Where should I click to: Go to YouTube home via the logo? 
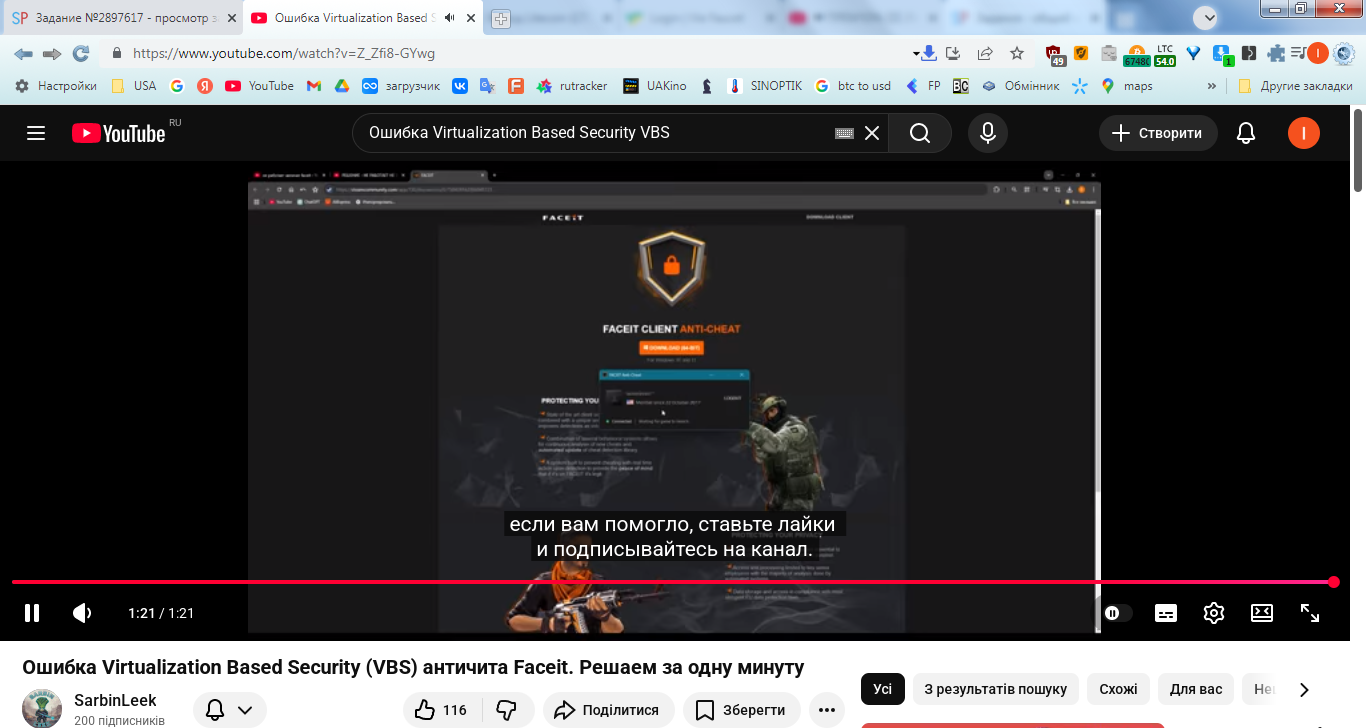coord(118,133)
